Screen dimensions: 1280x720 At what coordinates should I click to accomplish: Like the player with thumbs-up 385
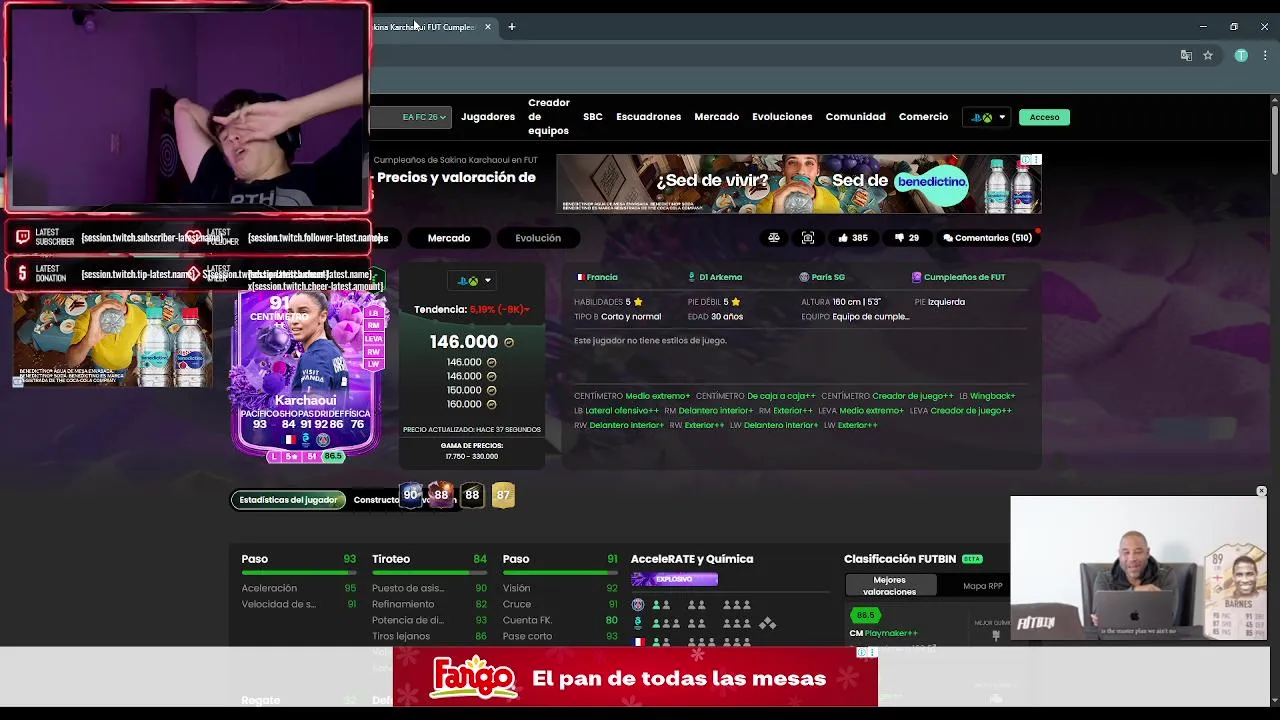(x=852, y=238)
